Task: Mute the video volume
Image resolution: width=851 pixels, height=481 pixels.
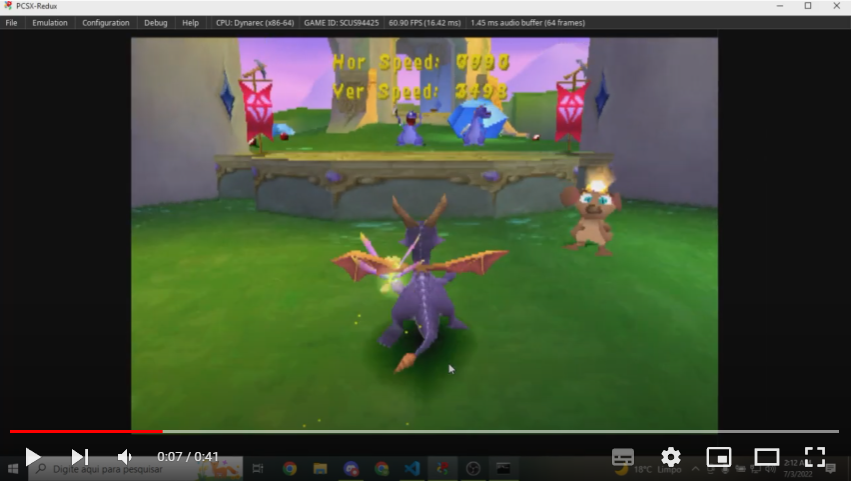Action: click(125, 457)
